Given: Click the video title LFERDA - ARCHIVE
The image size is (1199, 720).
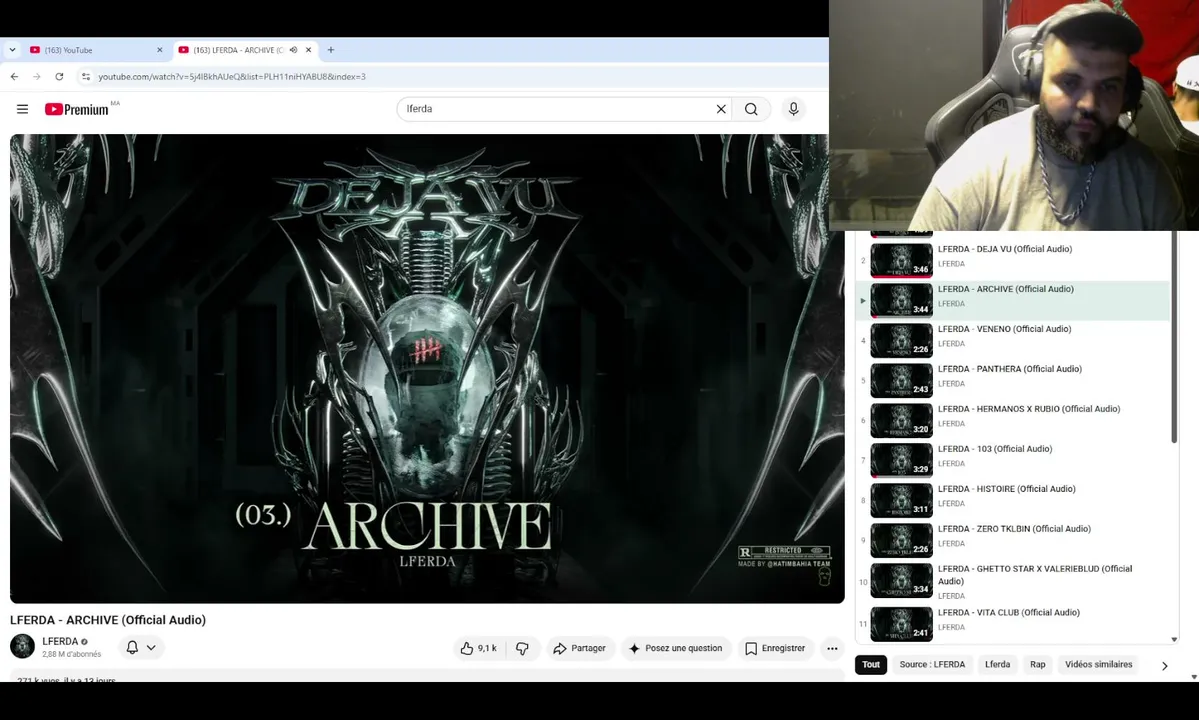Looking at the screenshot, I should click(108, 620).
